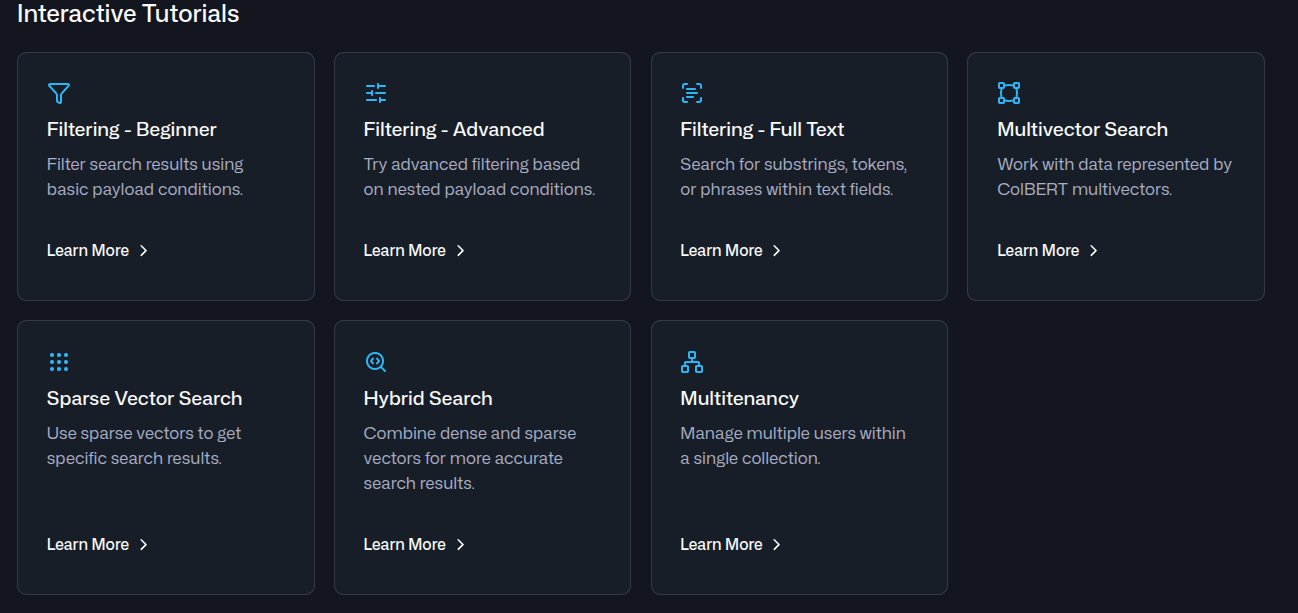Click the Multitenancy card heading
This screenshot has height=613, width=1298.
[739, 398]
